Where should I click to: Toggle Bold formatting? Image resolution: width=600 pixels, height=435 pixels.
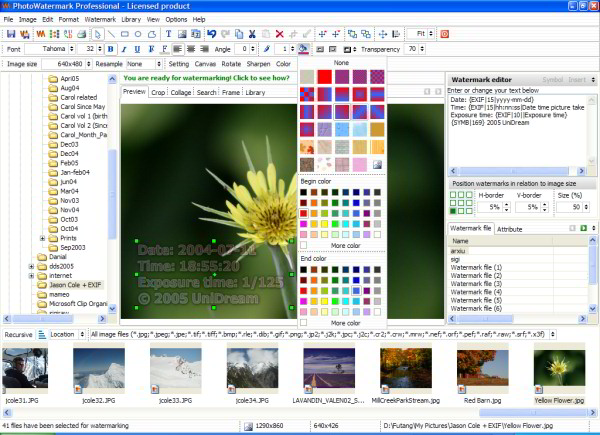[x=111, y=49]
